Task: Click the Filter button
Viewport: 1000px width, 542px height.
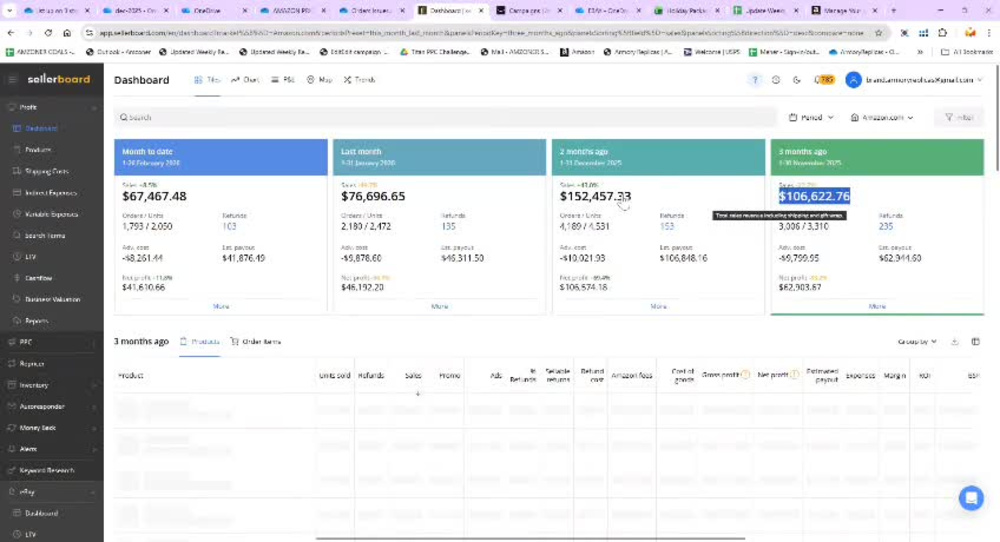Action: (959, 117)
